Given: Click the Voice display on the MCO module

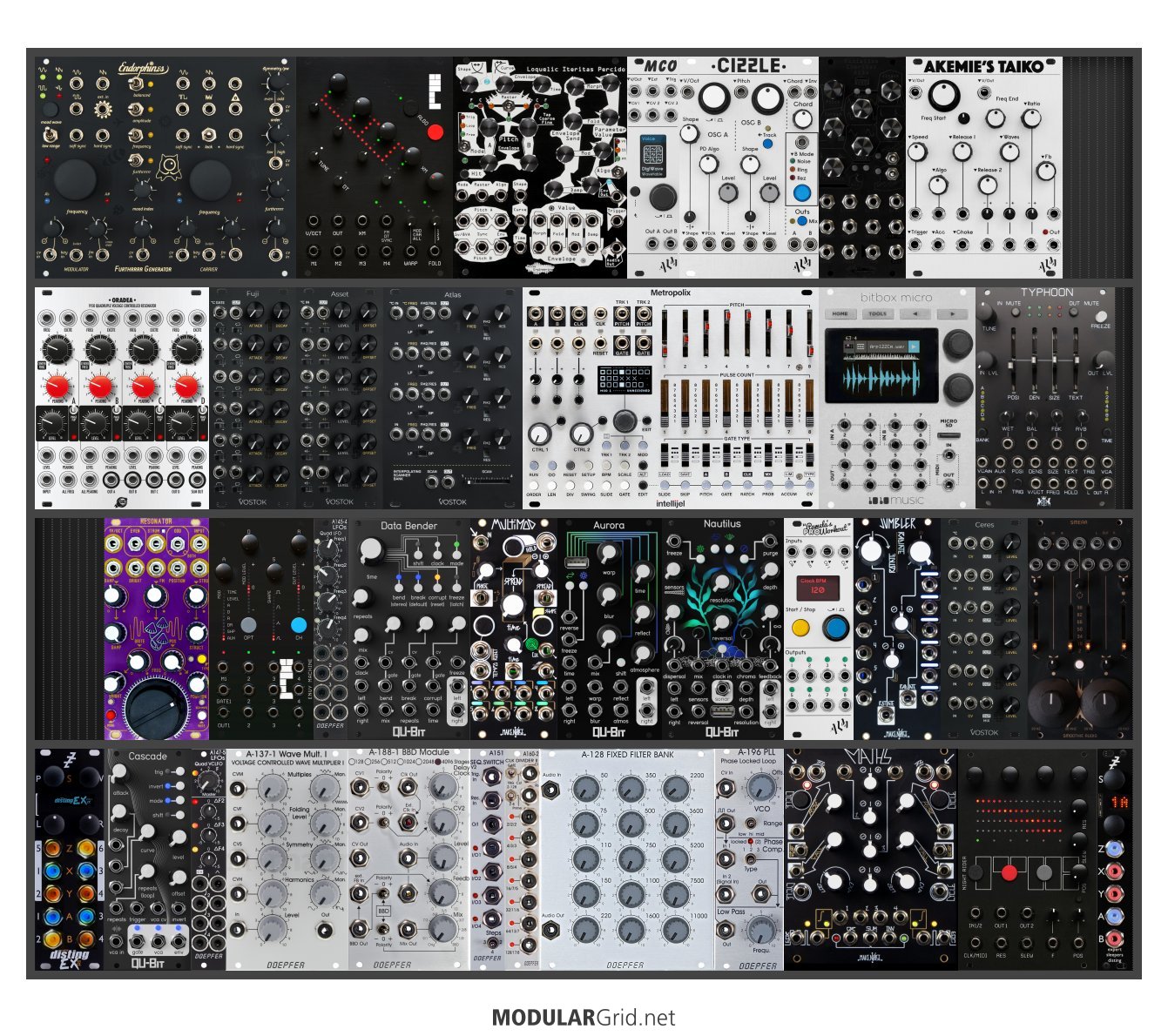Looking at the screenshot, I should [x=653, y=155].
